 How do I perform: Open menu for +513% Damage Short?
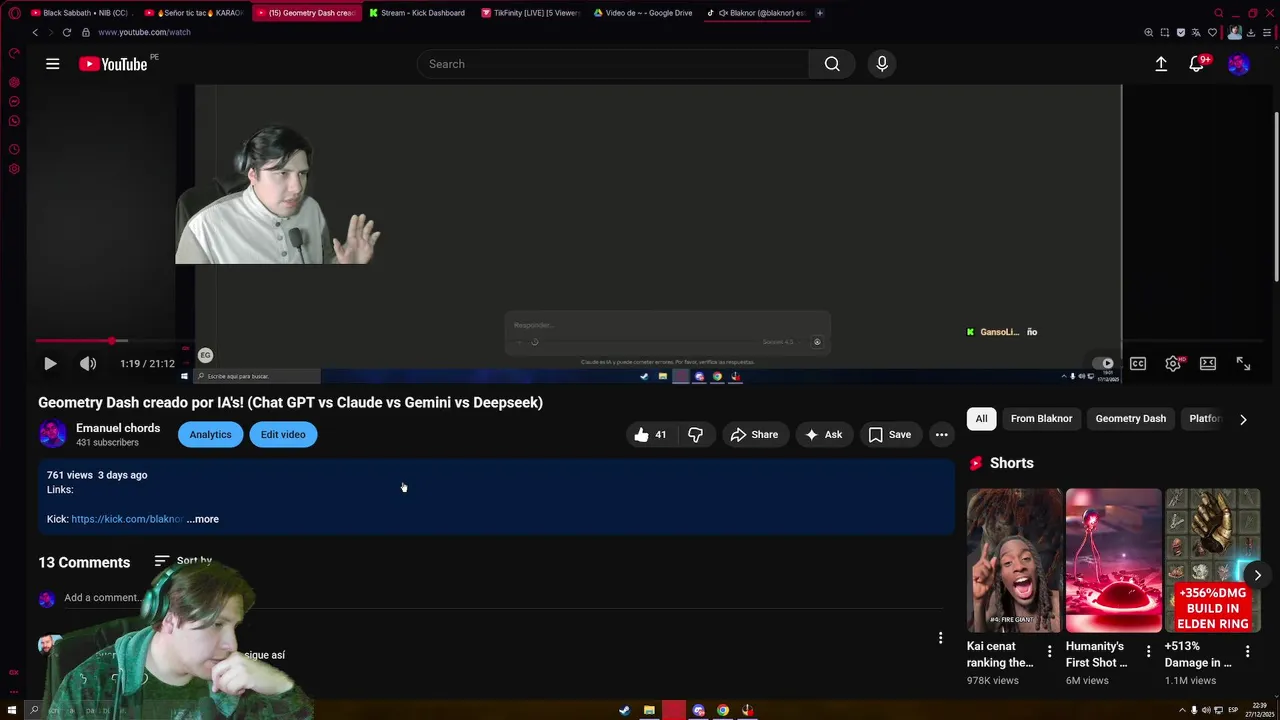1247,652
